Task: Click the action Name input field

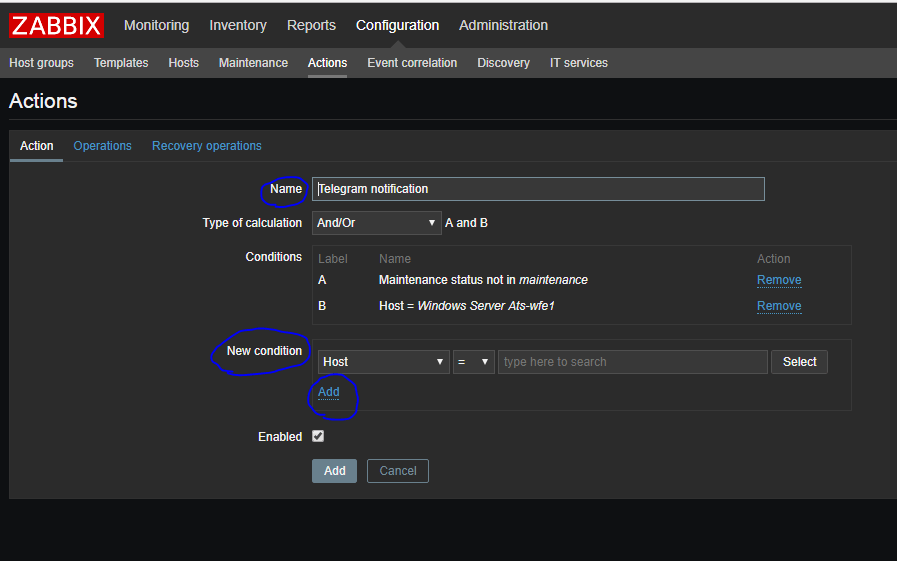Action: [538, 189]
